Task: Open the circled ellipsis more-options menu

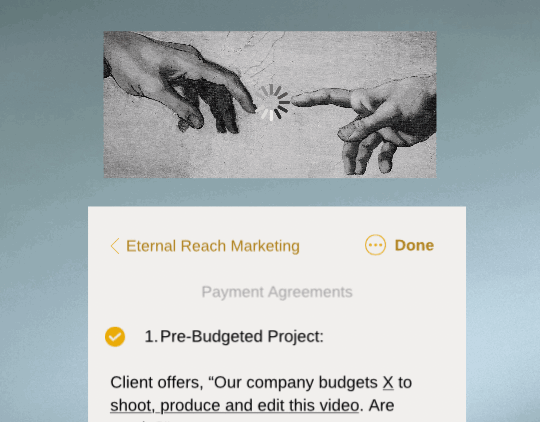Action: click(x=375, y=245)
